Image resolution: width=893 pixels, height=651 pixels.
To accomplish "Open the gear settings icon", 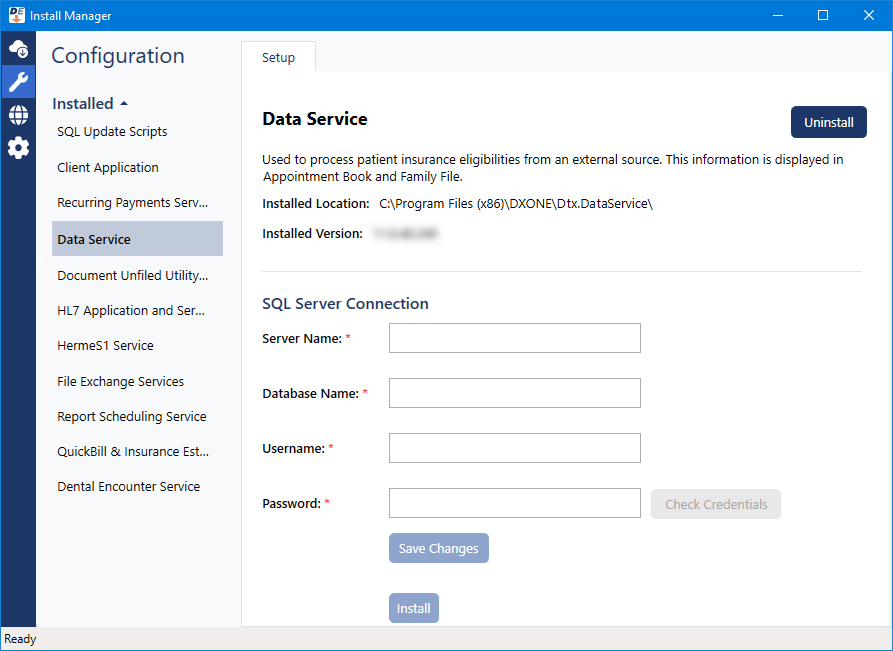I will pyautogui.click(x=18, y=148).
